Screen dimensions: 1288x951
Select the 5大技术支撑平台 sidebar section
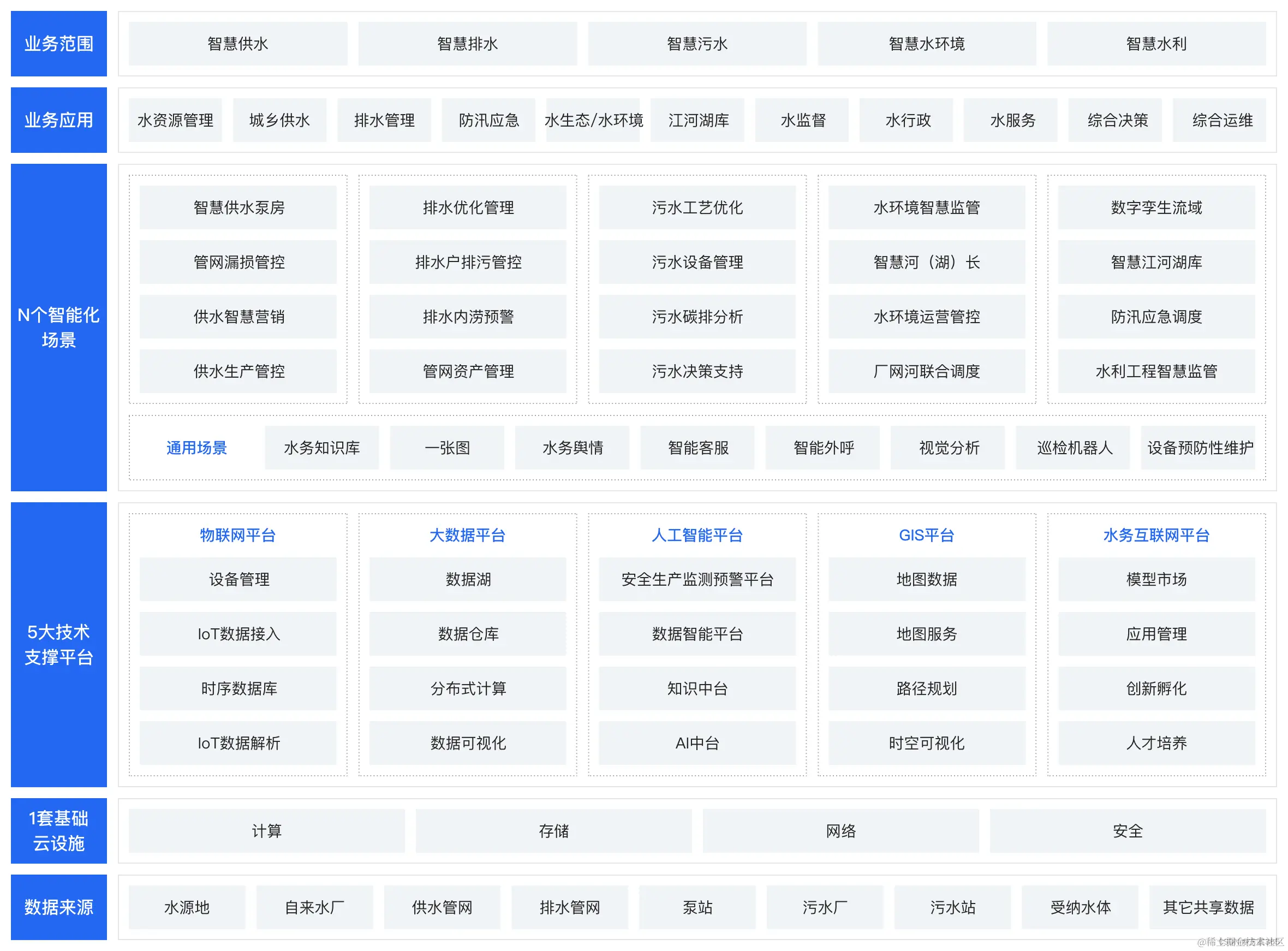[59, 645]
